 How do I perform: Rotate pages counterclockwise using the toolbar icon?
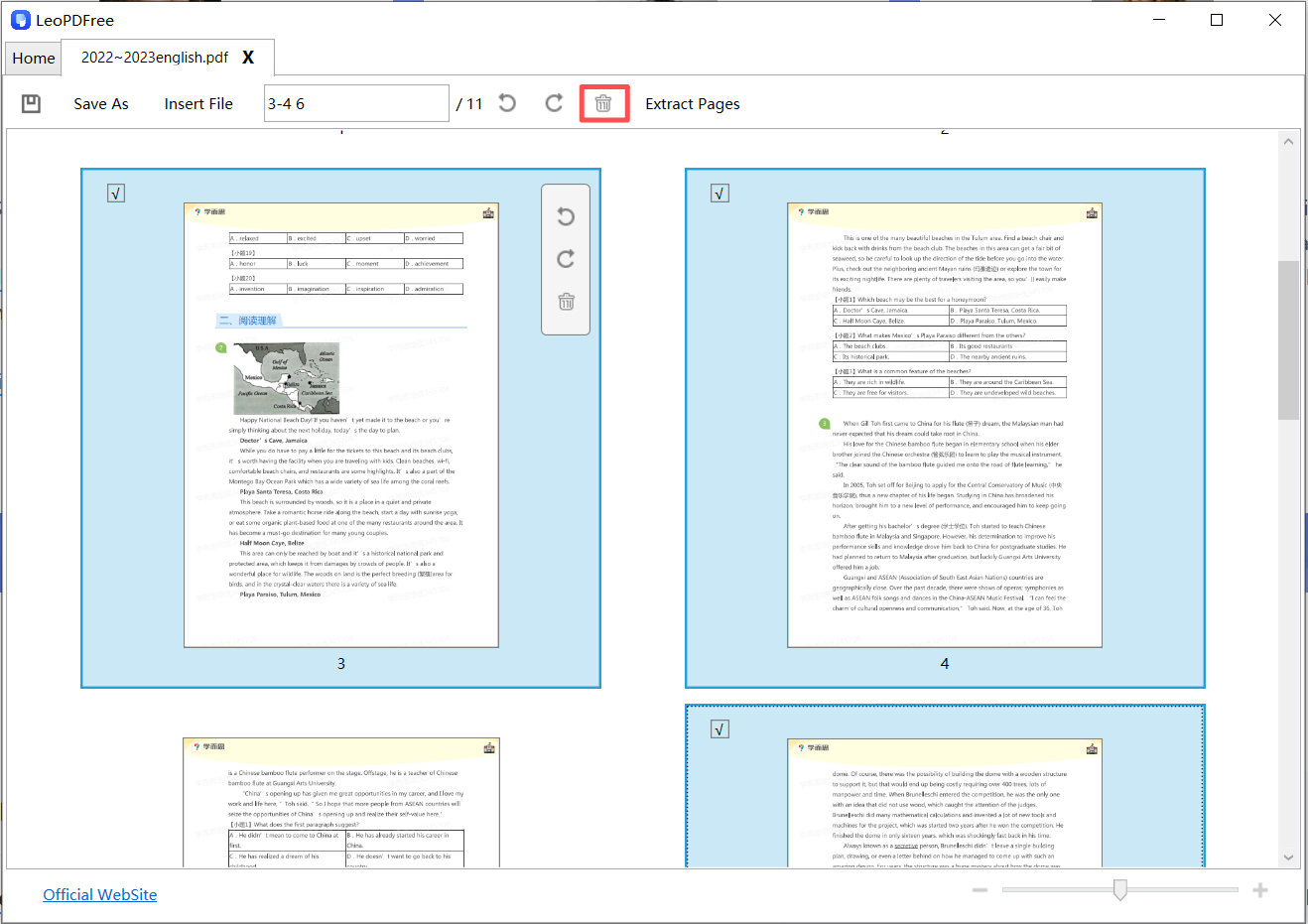507,103
